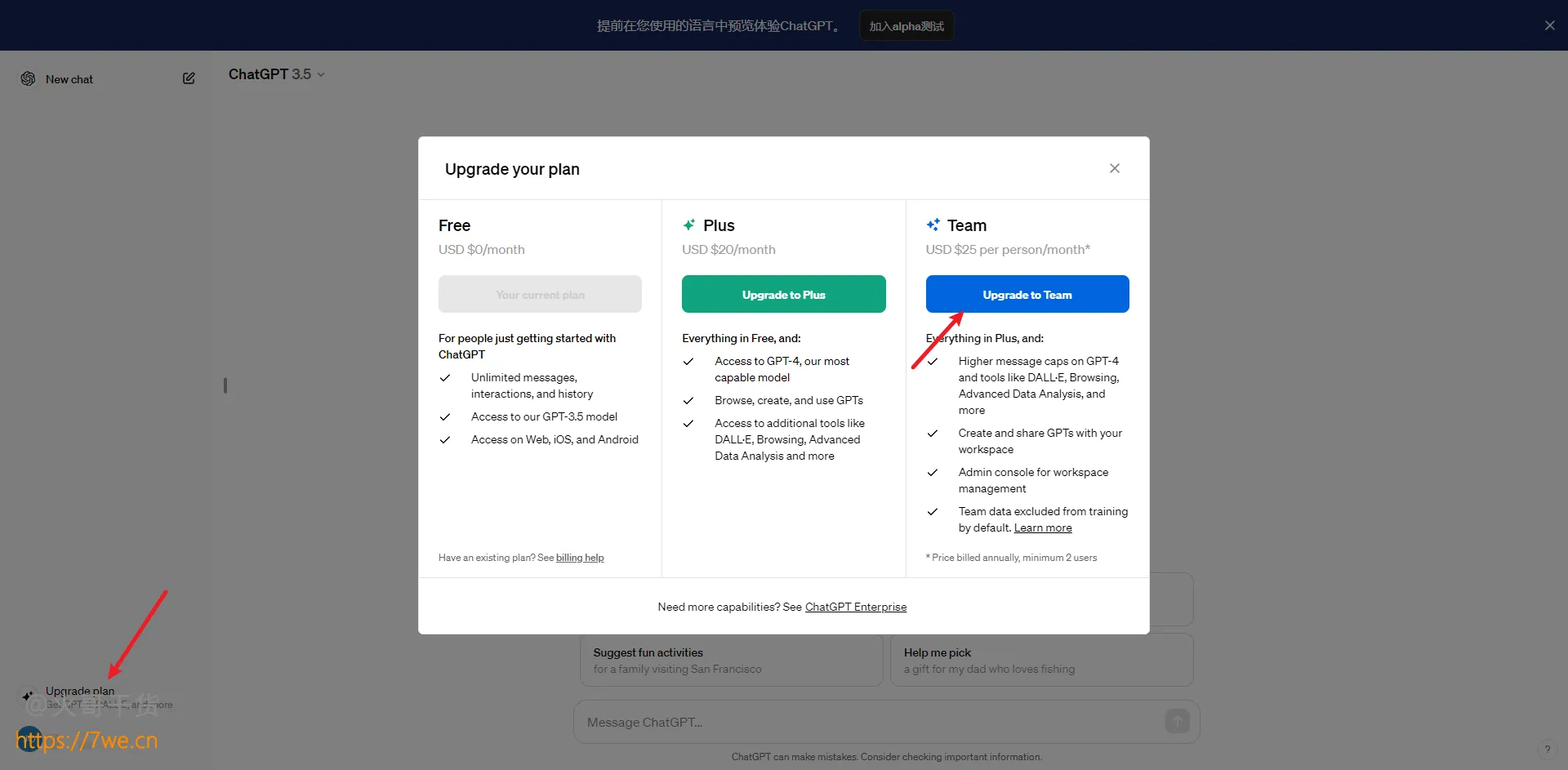Click the new chat compose icon
1568x770 pixels.
tap(189, 78)
